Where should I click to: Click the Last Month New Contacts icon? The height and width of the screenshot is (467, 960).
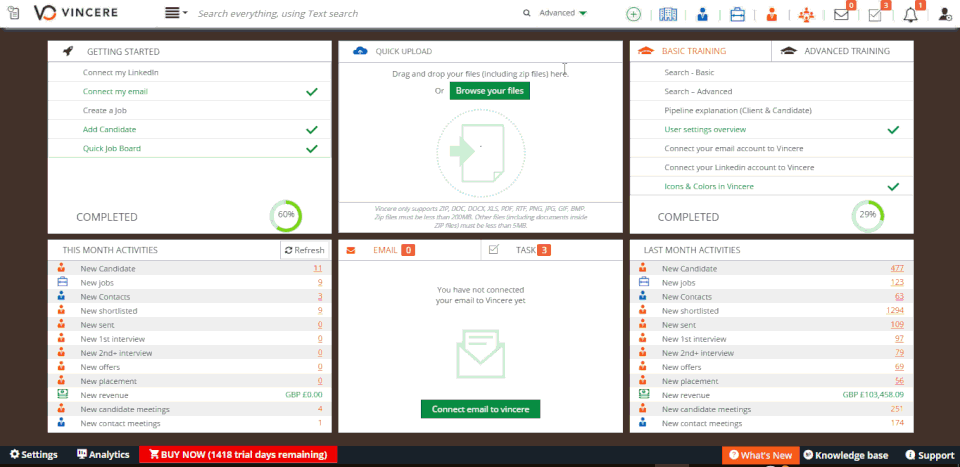coord(643,296)
